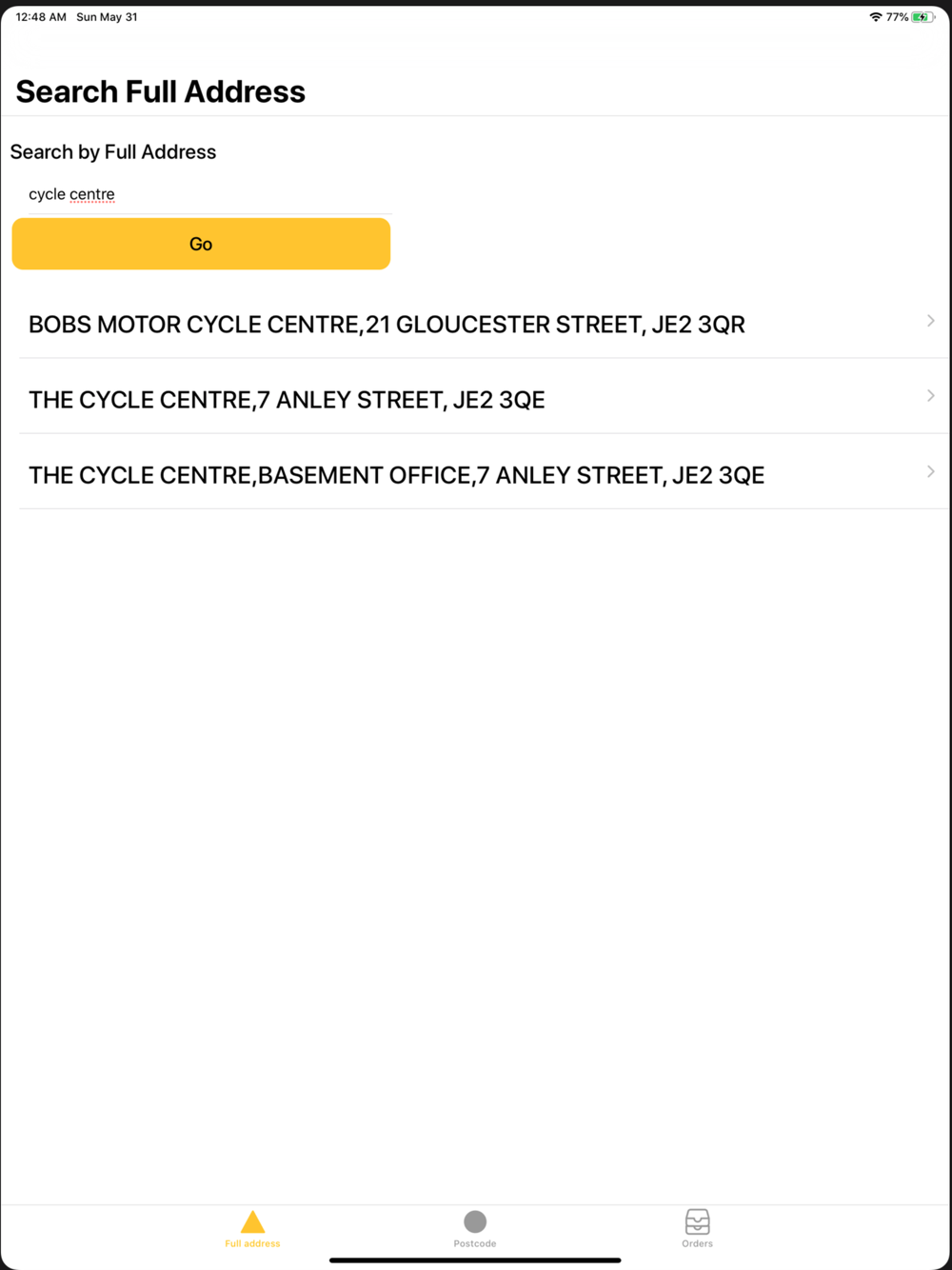The image size is (952, 1270).
Task: Focus the "cycle centre" search field
Action: (200, 194)
